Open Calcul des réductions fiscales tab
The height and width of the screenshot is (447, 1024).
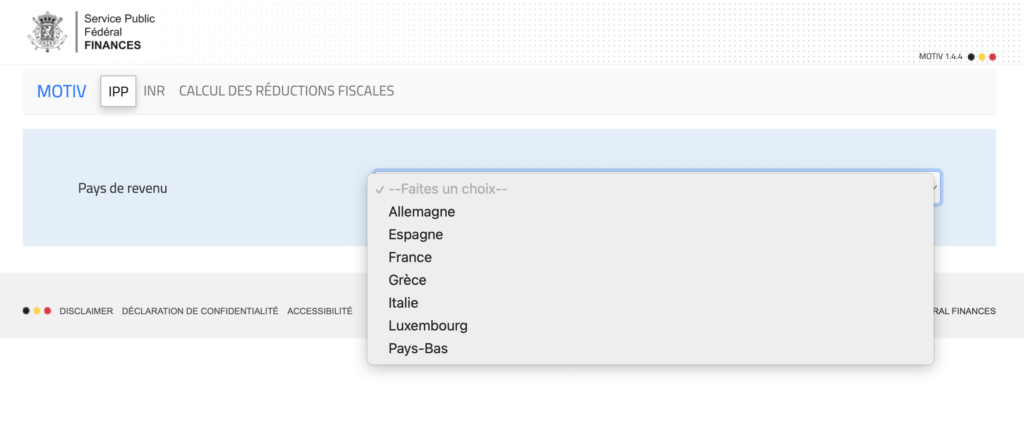(x=287, y=91)
